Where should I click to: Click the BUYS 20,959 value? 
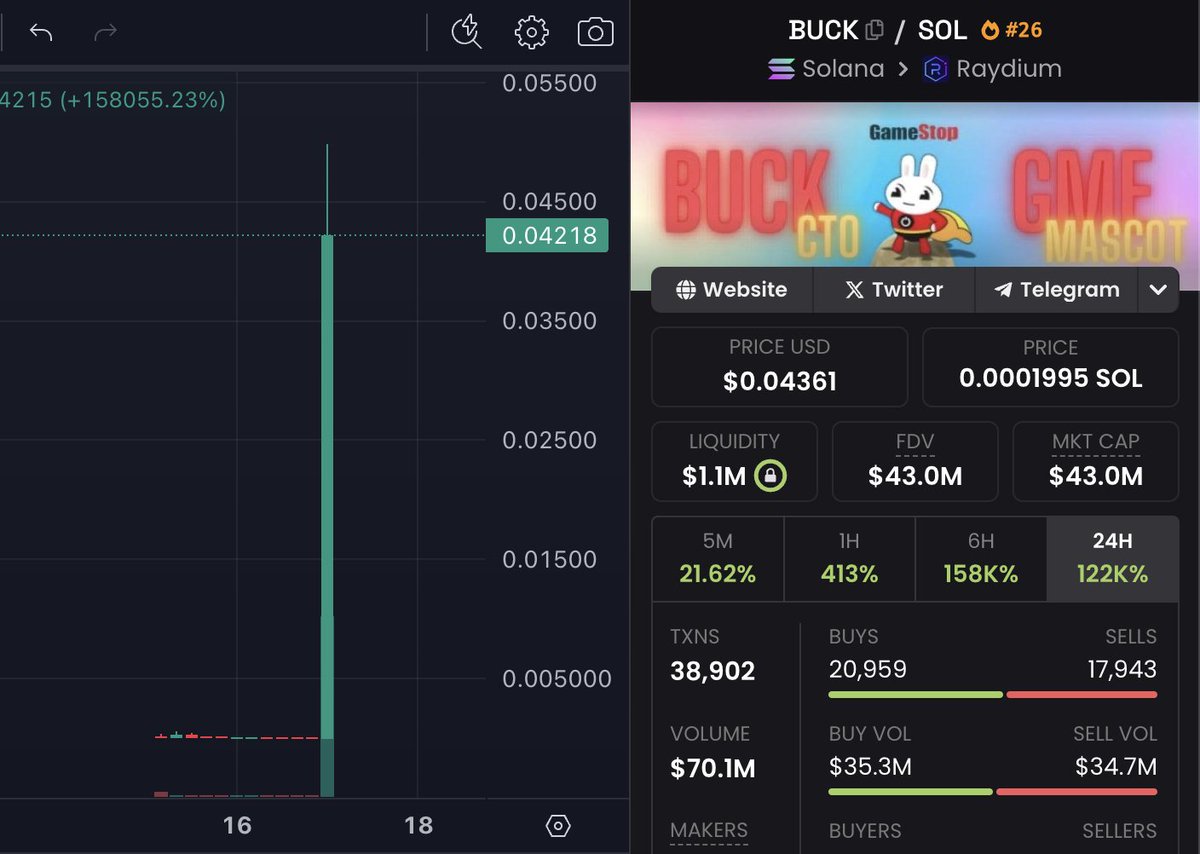coord(868,669)
